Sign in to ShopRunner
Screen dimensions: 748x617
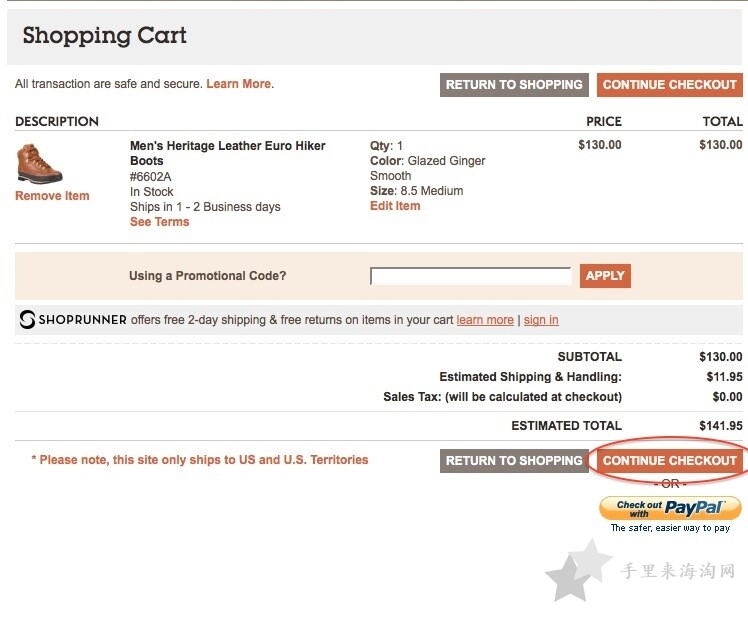(541, 320)
